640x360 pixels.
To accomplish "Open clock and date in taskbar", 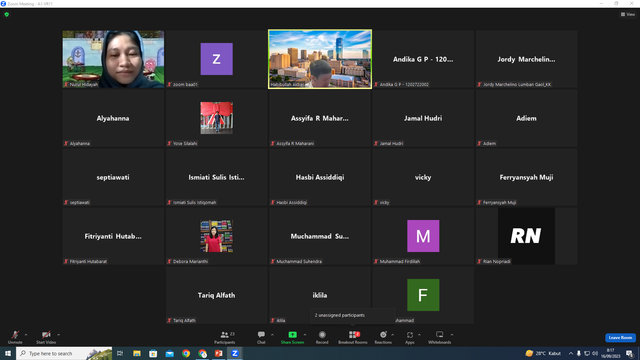I will (x=611, y=353).
